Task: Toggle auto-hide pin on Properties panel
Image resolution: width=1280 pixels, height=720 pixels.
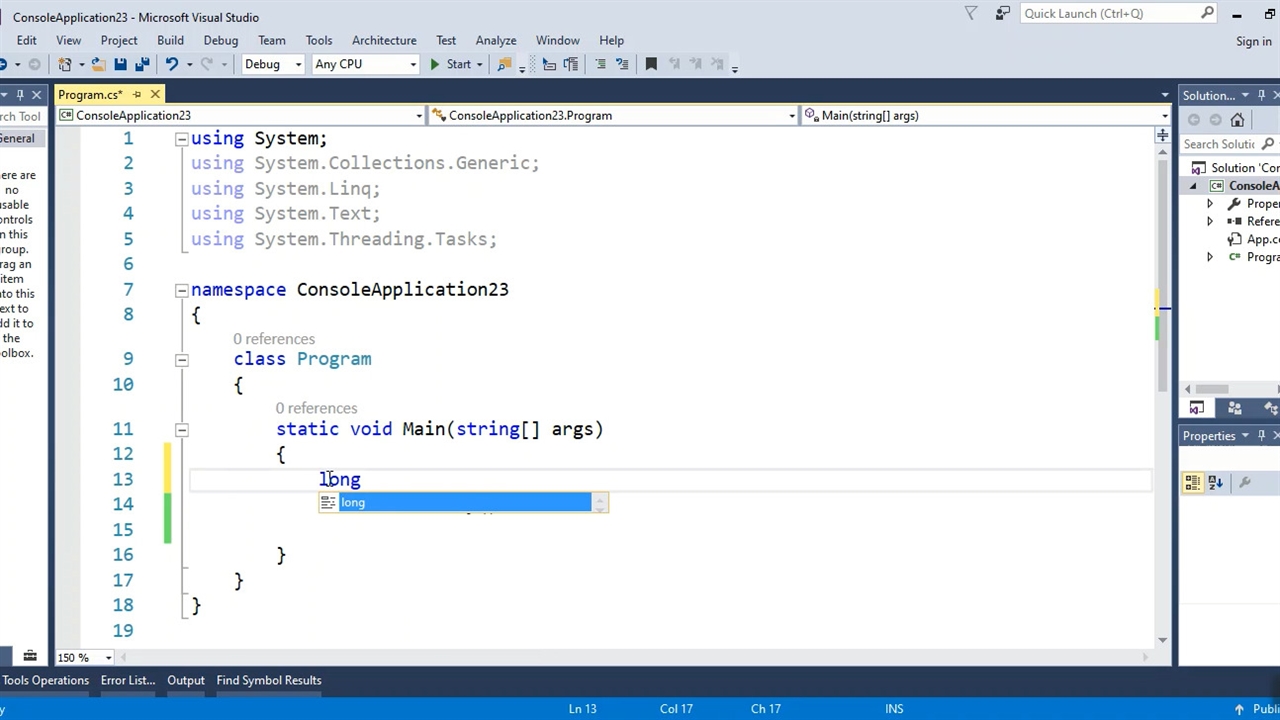Action: point(1261,436)
